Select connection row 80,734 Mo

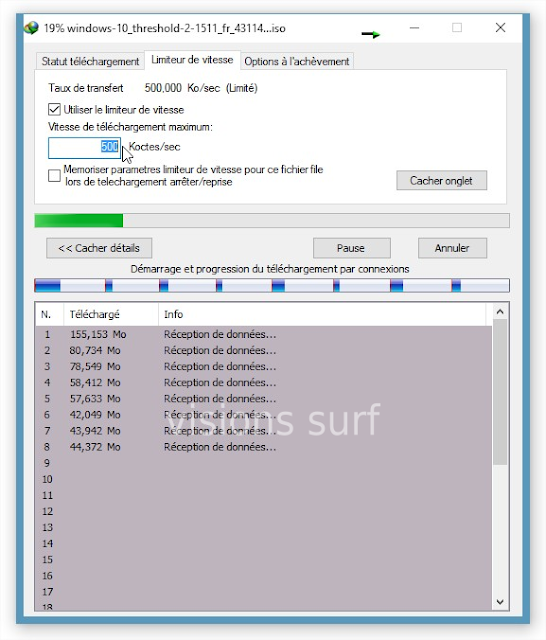coord(264,350)
